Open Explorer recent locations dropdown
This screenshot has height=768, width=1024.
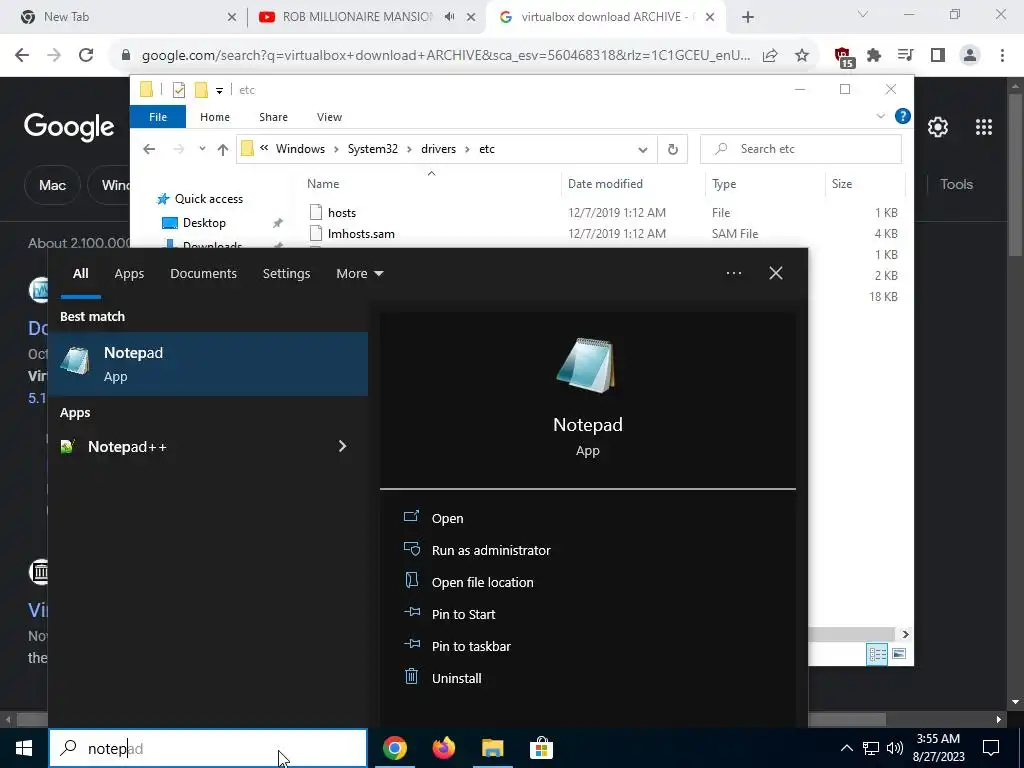point(202,149)
